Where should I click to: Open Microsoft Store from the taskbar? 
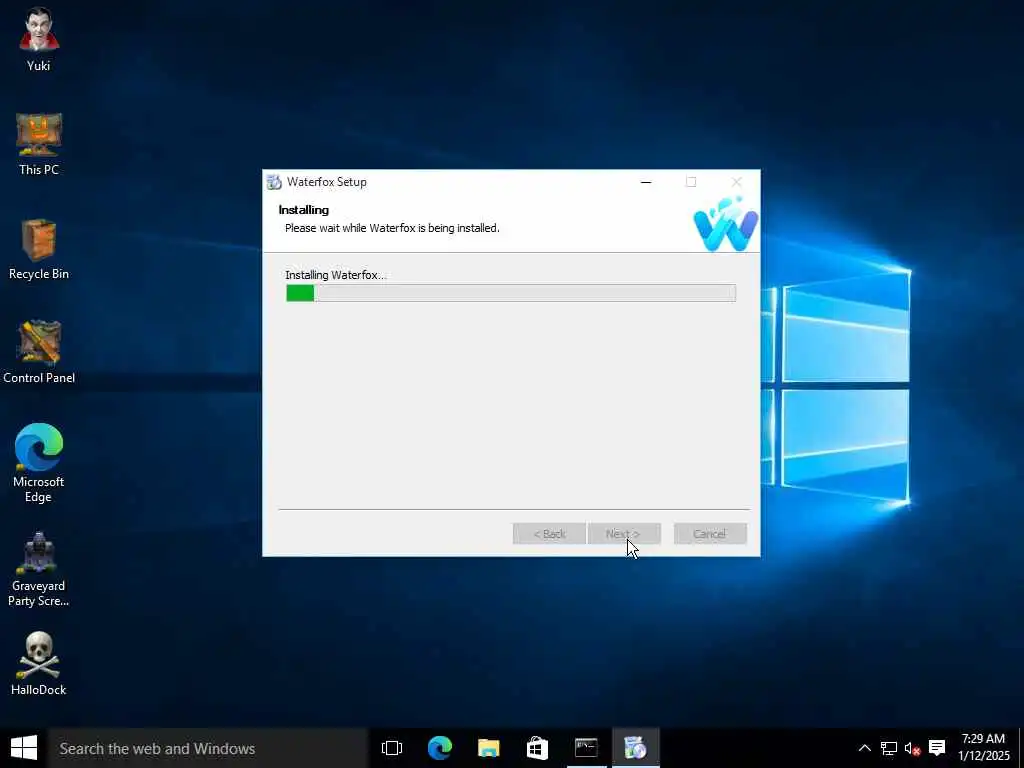(537, 748)
